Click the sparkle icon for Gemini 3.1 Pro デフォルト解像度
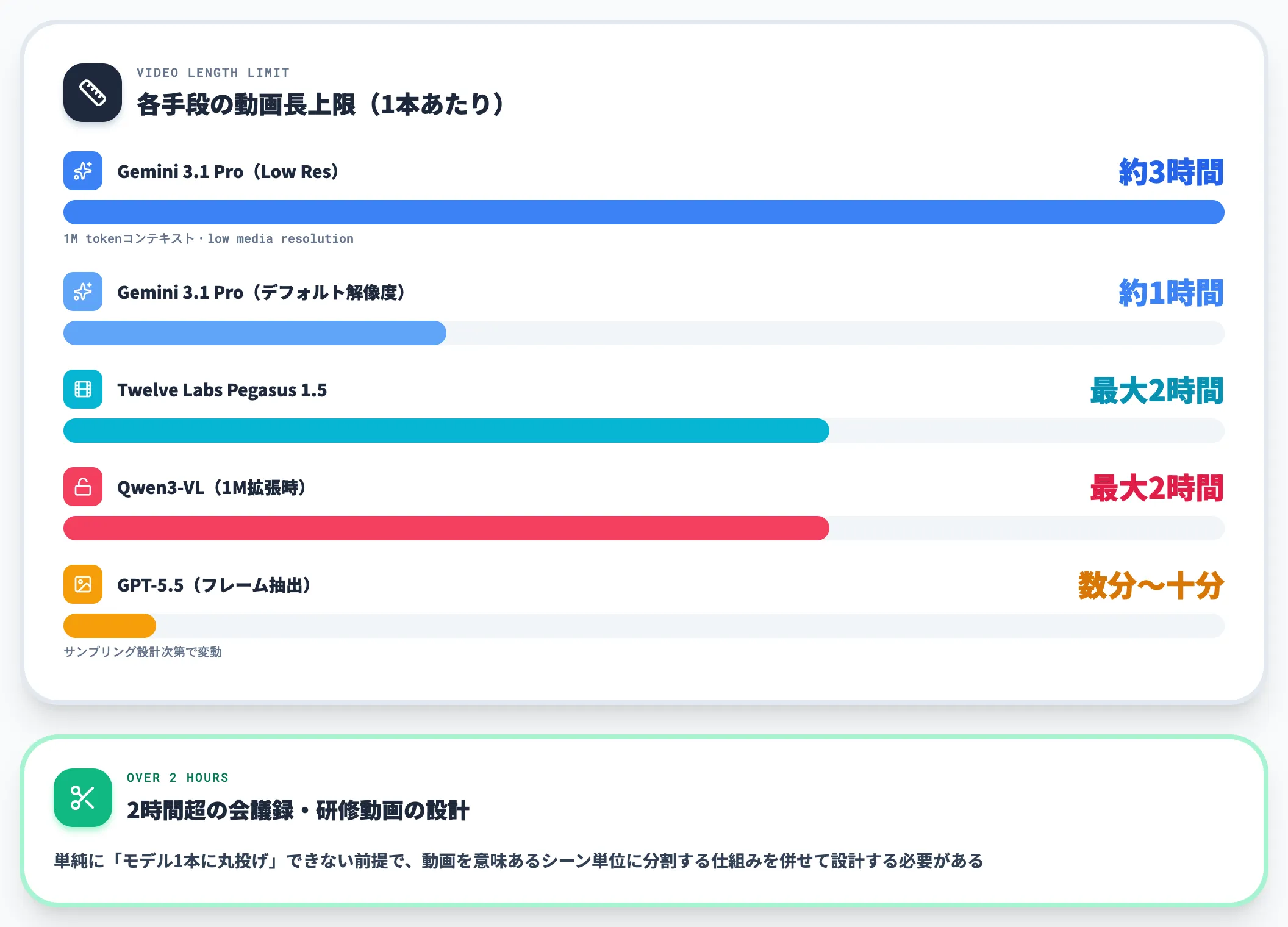This screenshot has width=1288, height=927. 83,292
